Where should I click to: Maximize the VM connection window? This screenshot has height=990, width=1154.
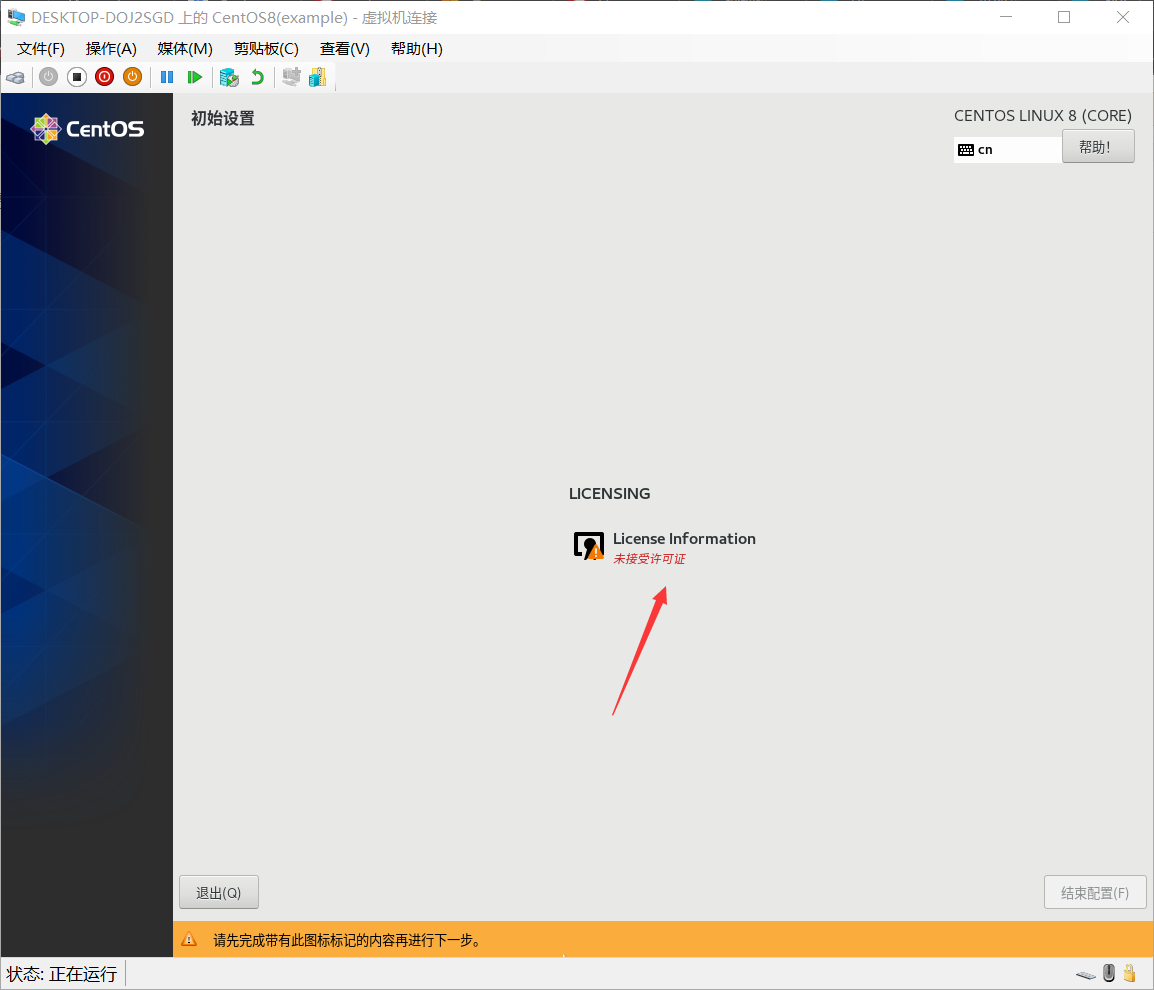1064,17
